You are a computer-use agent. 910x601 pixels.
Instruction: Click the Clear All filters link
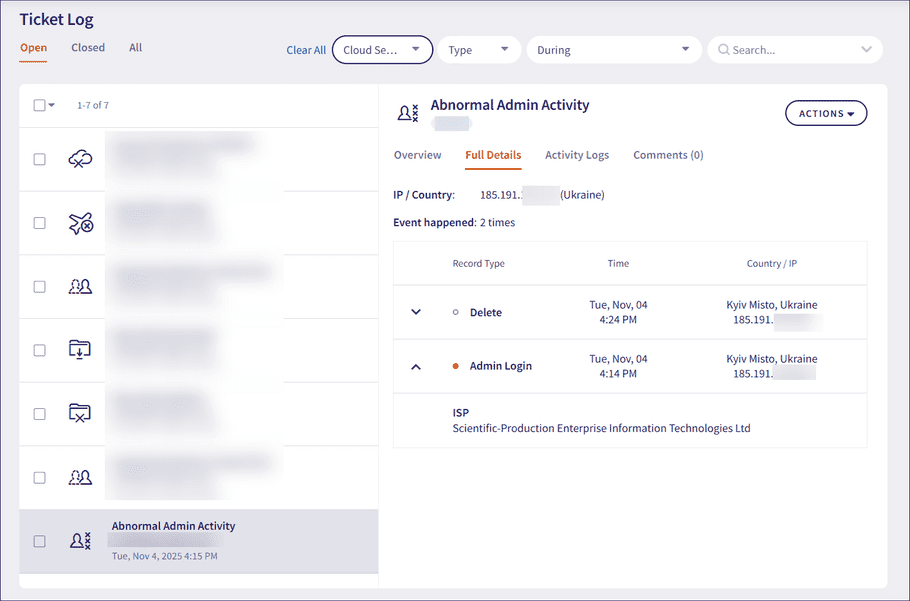pos(306,49)
